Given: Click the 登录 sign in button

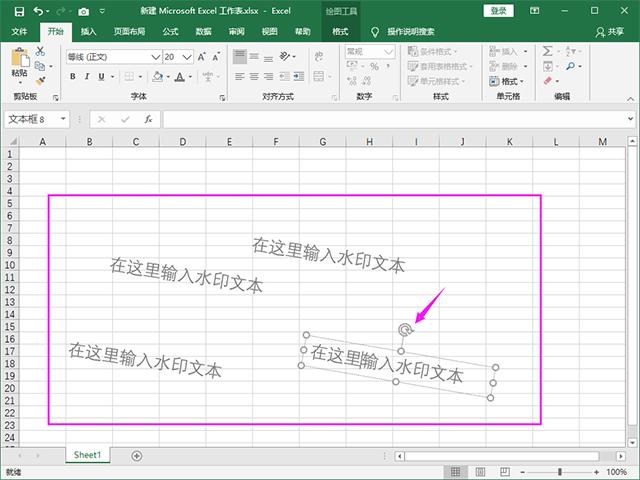Looking at the screenshot, I should [x=498, y=11].
